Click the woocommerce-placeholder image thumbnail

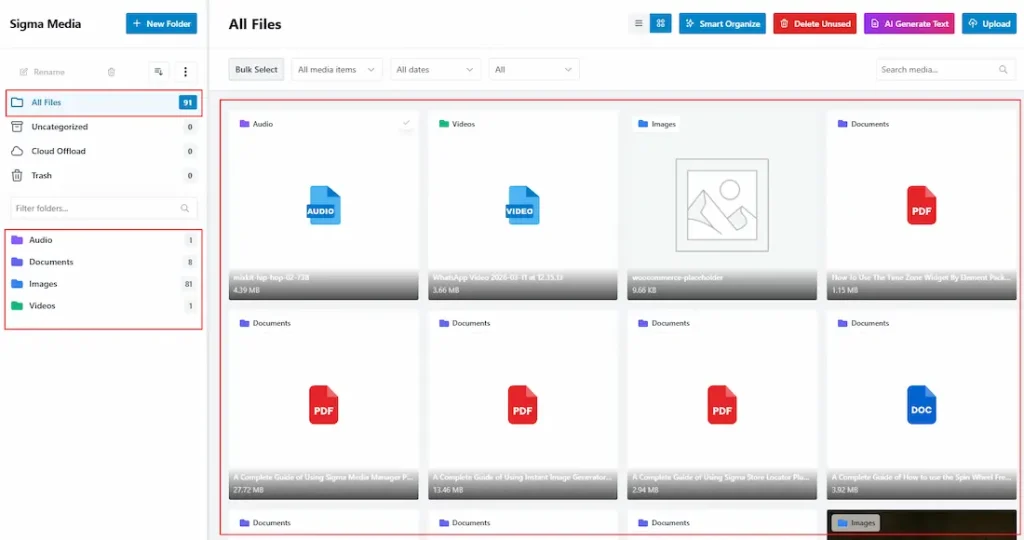(x=722, y=204)
